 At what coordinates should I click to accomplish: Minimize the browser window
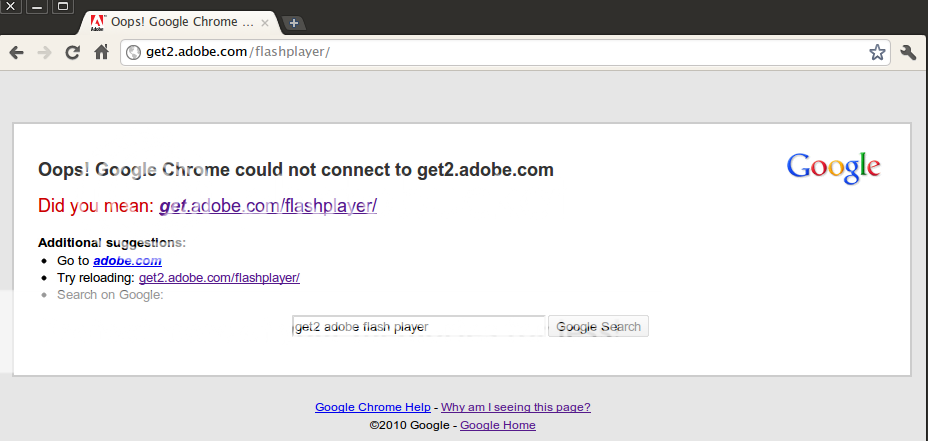tap(37, 7)
